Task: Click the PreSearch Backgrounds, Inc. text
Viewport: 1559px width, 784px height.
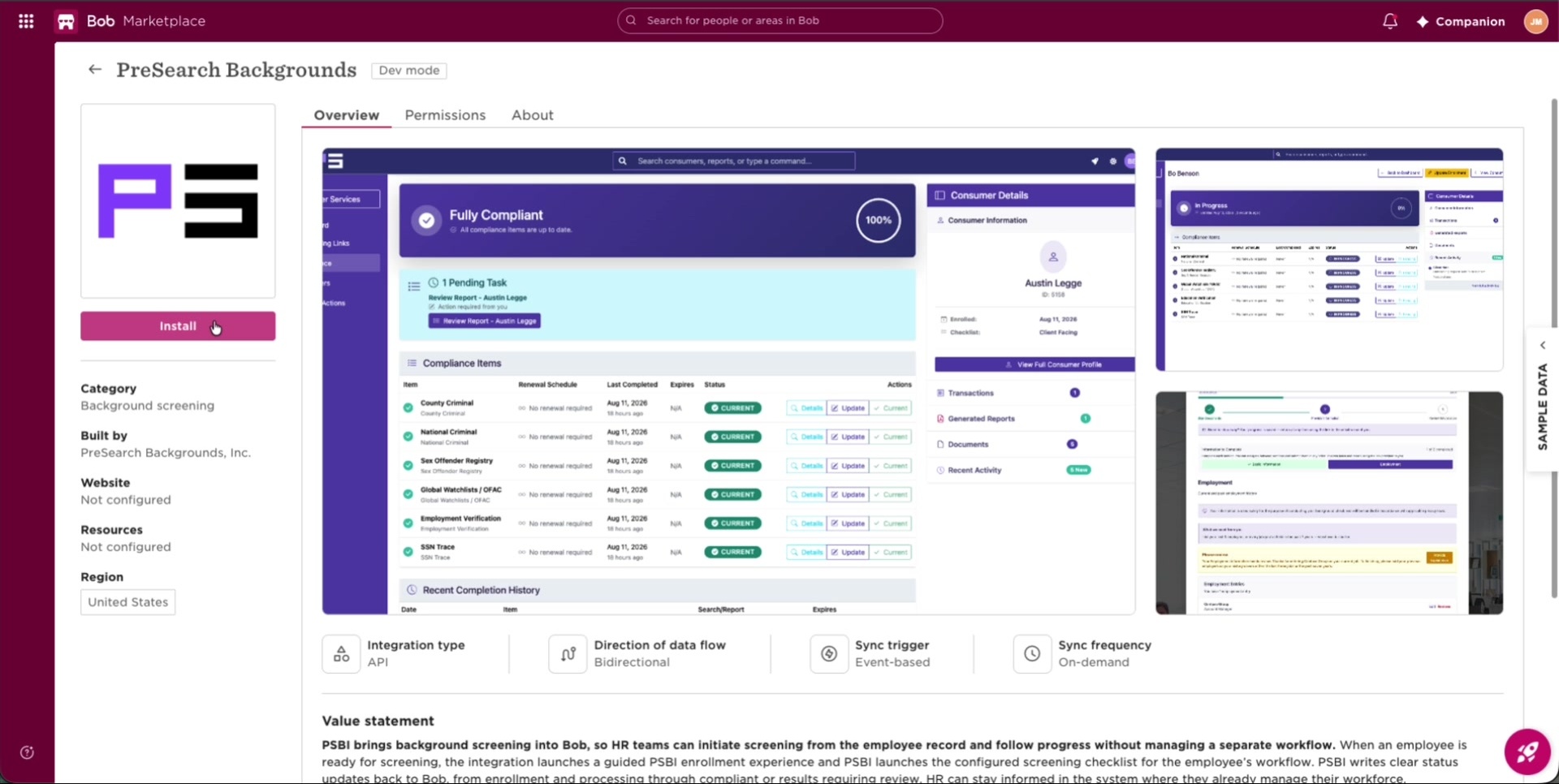Action: click(166, 453)
